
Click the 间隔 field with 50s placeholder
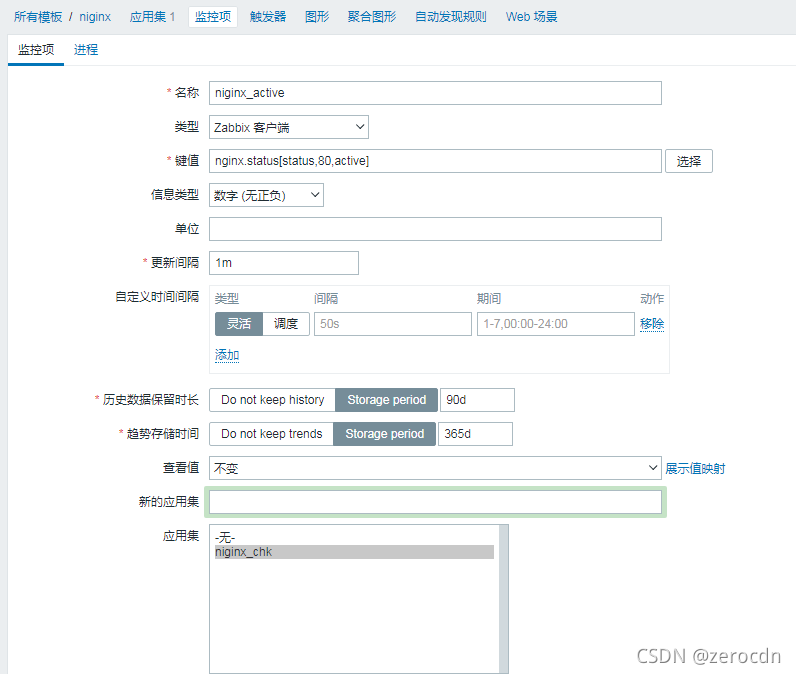pos(393,324)
